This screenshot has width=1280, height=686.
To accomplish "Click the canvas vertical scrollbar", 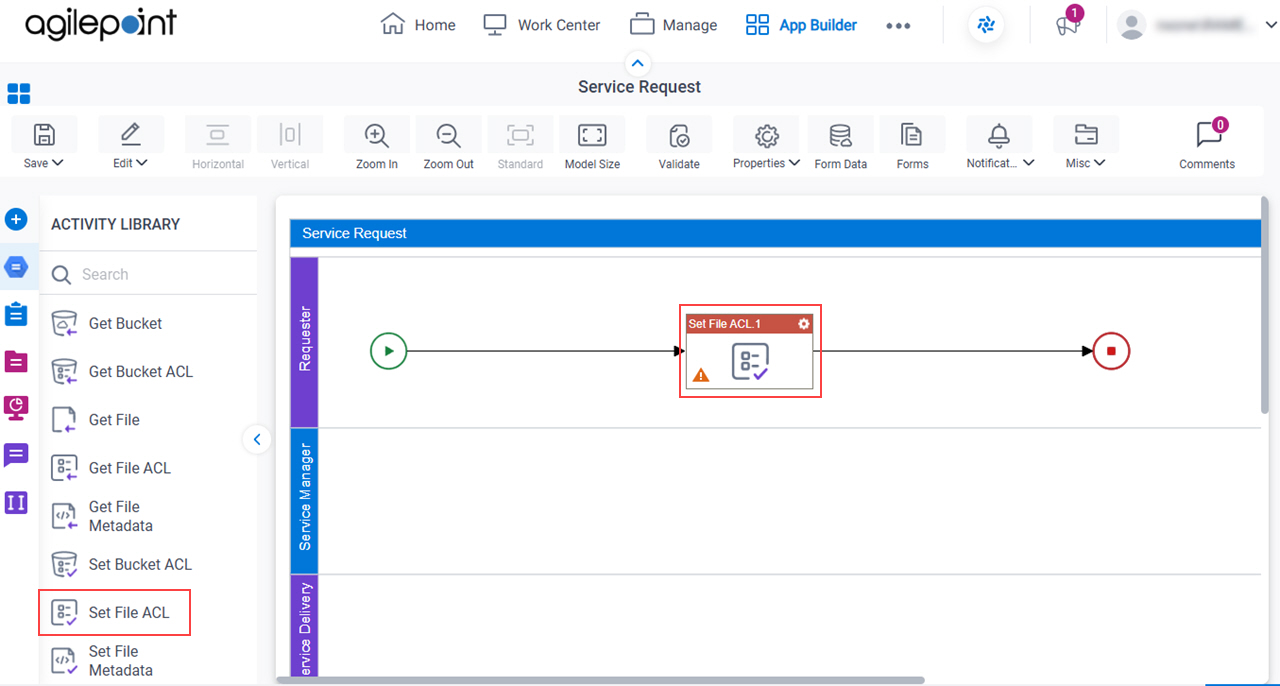I will [1266, 305].
